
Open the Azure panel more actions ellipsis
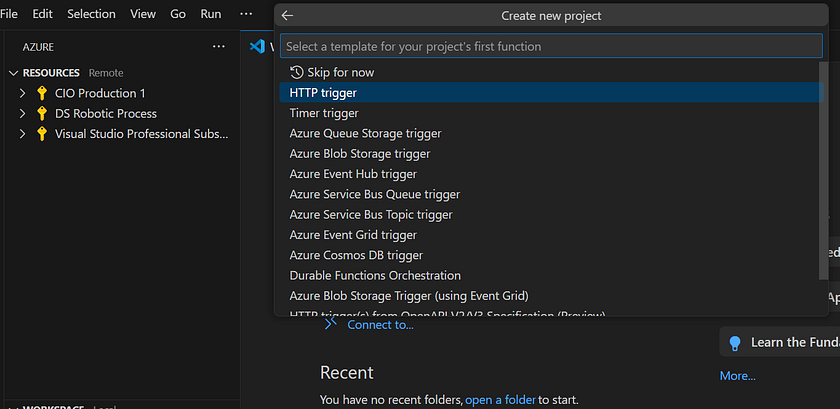(219, 46)
